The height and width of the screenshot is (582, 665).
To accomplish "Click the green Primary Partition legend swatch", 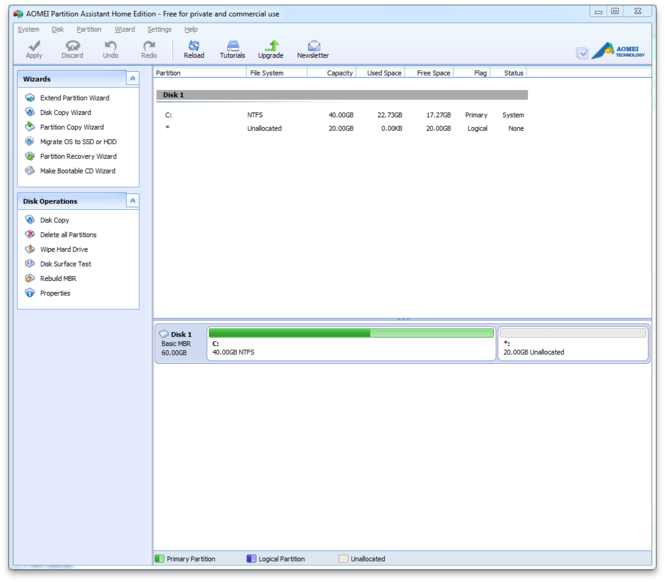I will coord(159,558).
